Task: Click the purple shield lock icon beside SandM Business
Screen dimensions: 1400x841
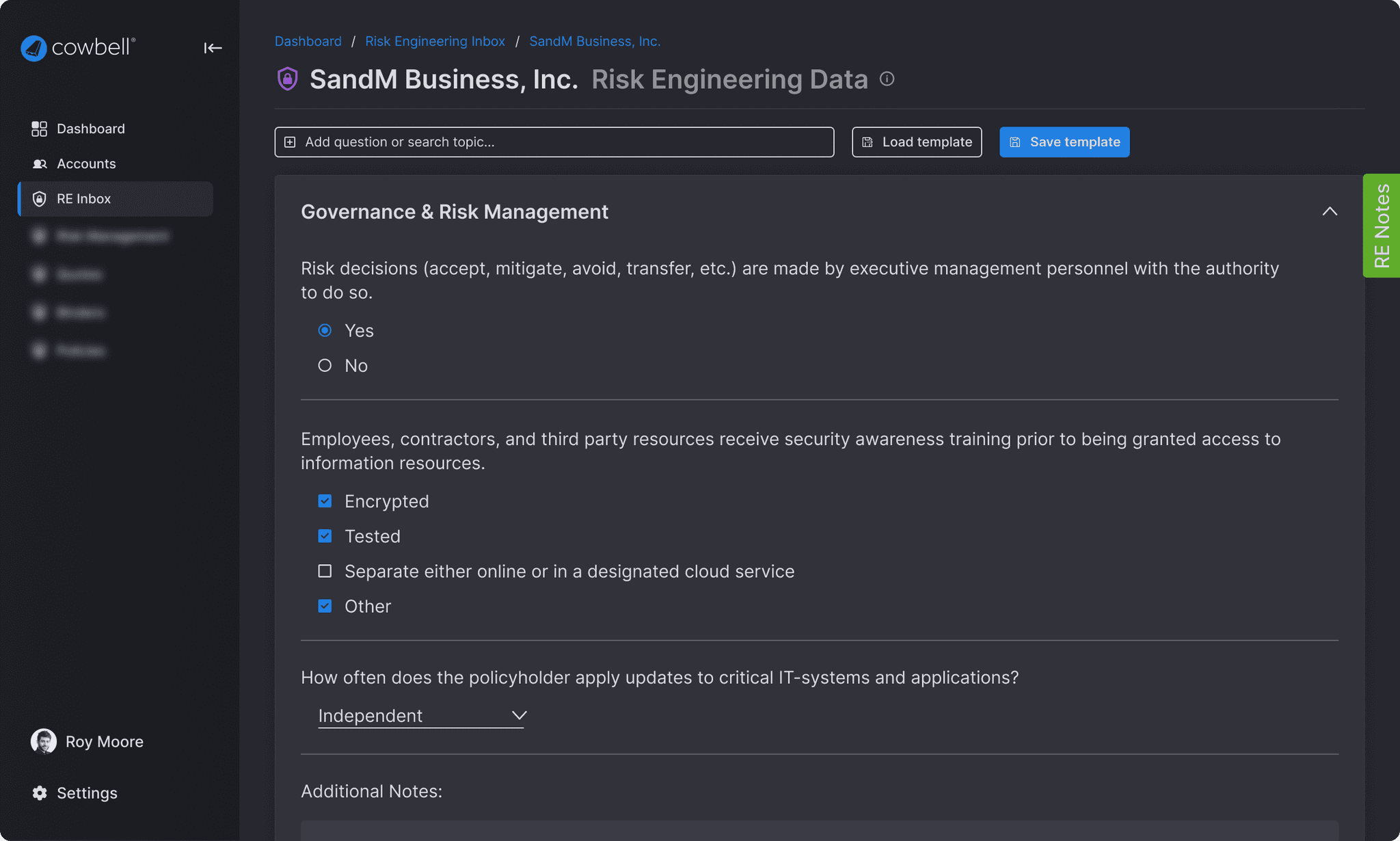Action: pos(287,79)
